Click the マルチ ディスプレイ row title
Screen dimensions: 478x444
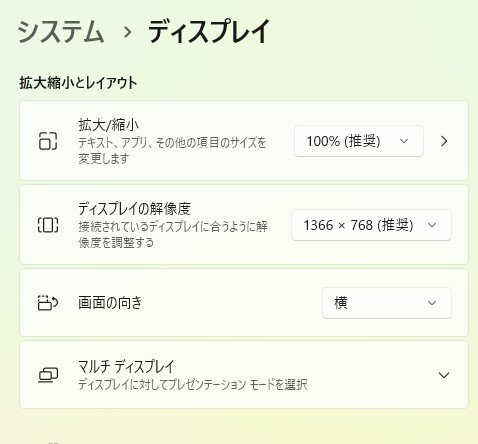(x=126, y=366)
